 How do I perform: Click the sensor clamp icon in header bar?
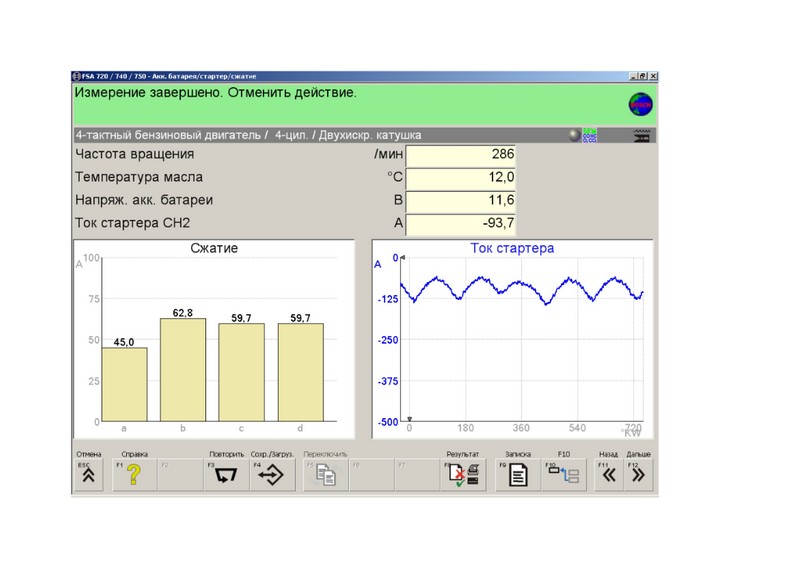click(x=640, y=135)
